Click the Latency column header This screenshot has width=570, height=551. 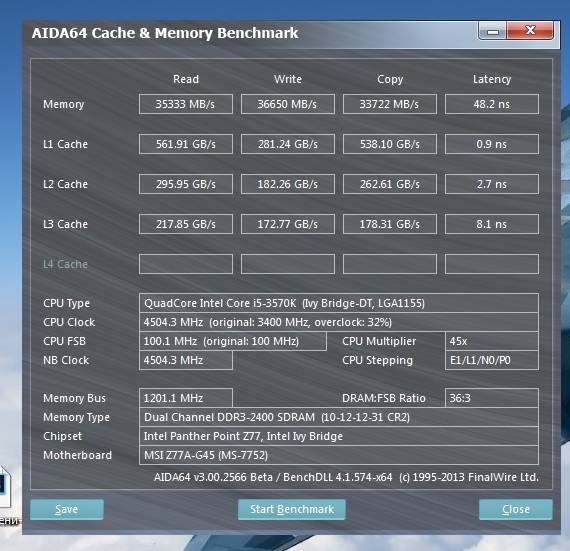(x=492, y=79)
